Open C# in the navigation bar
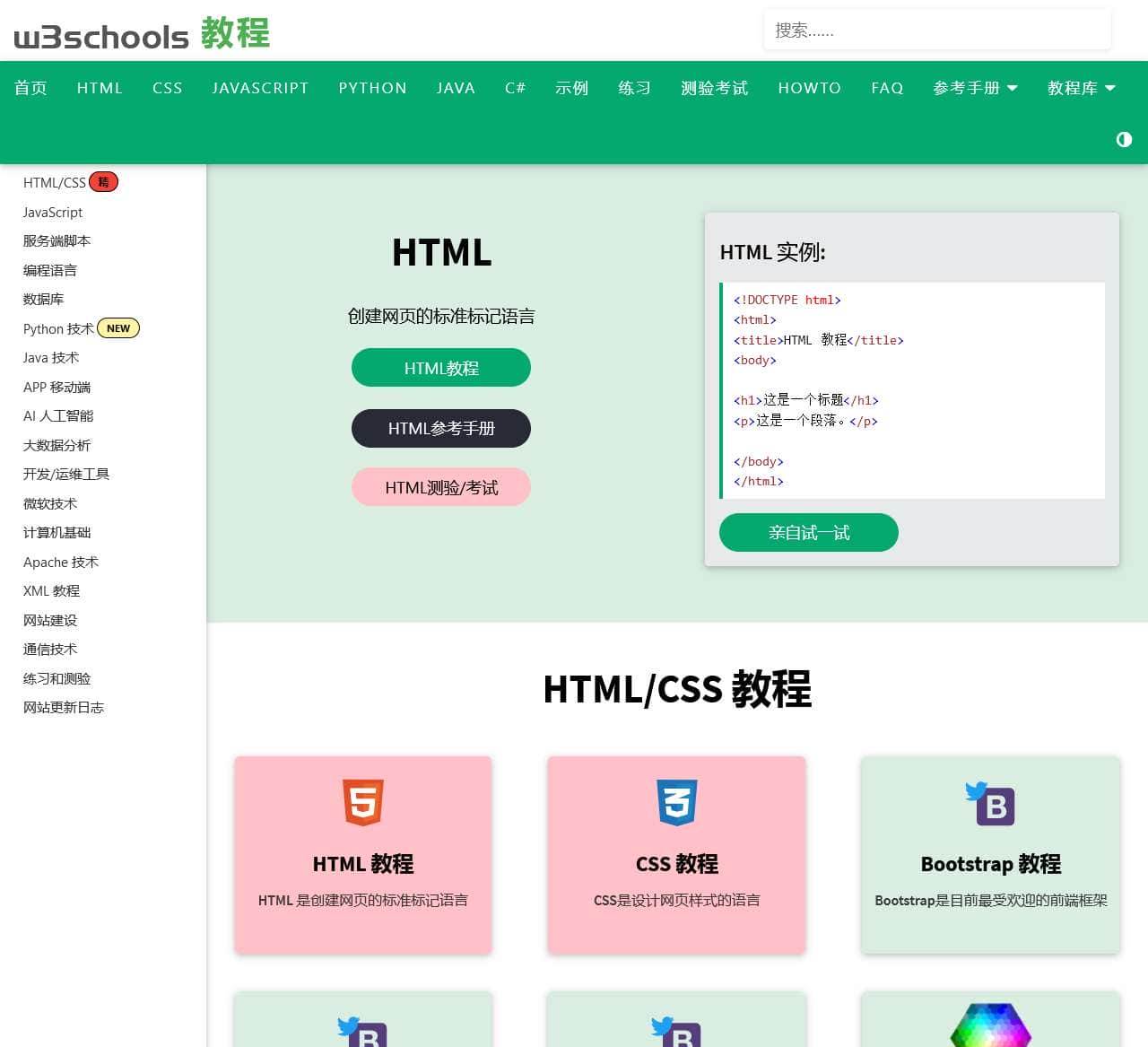The image size is (1148, 1047). [515, 88]
